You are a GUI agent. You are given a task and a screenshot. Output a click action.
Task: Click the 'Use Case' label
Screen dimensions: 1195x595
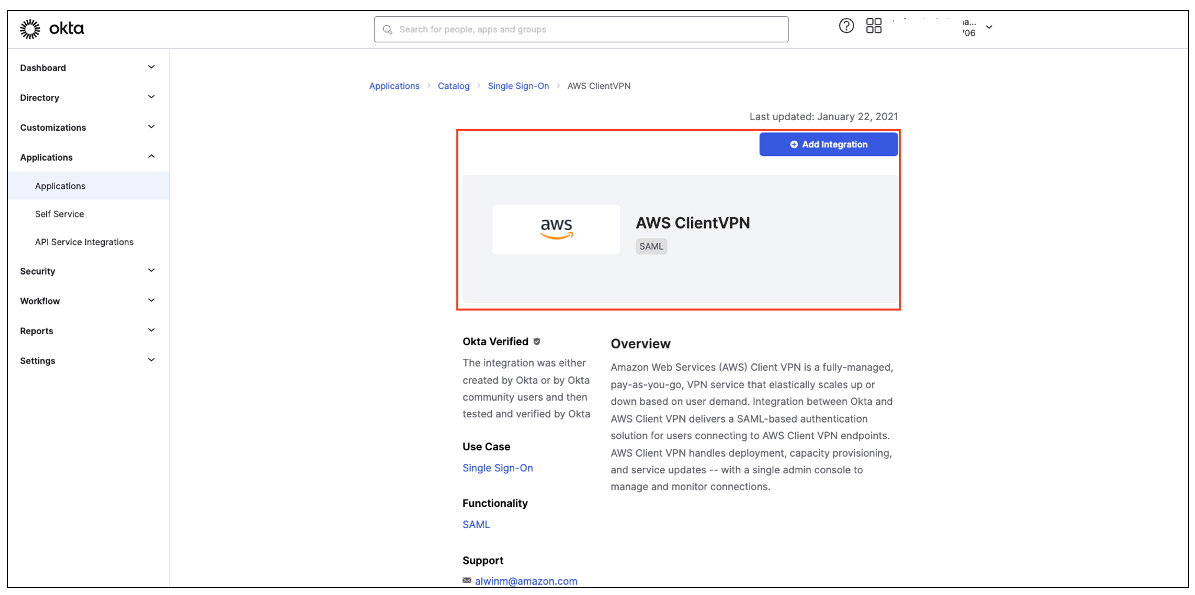(486, 446)
